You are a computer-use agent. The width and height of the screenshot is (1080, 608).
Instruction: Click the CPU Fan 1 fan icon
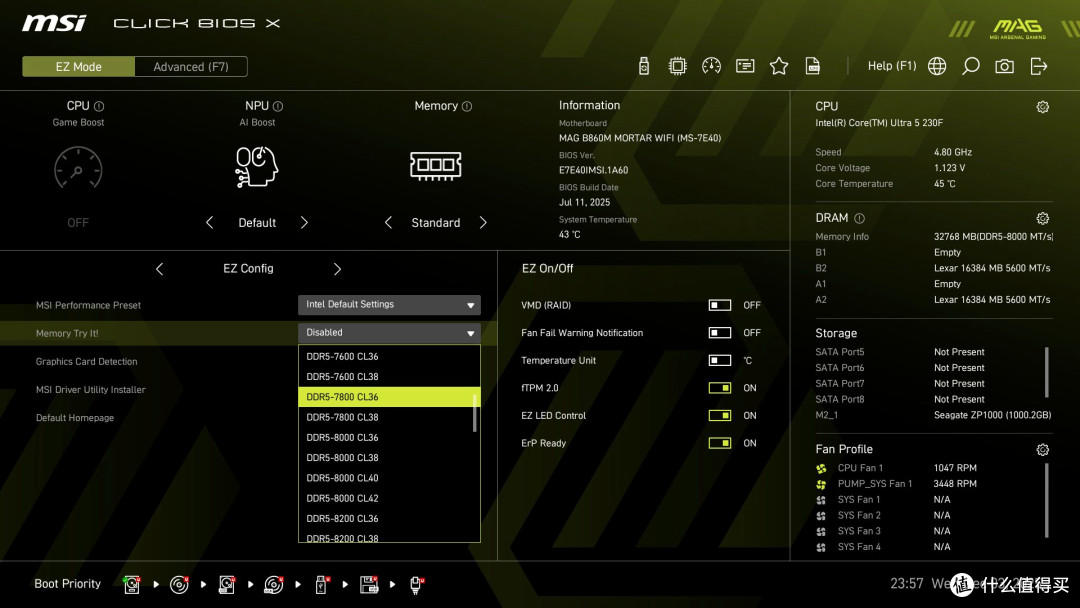tap(821, 468)
